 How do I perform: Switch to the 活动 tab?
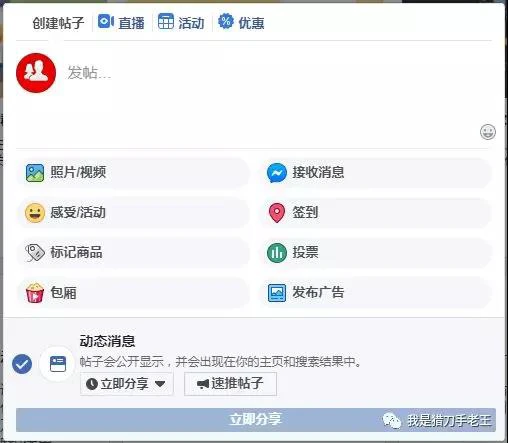(181, 22)
